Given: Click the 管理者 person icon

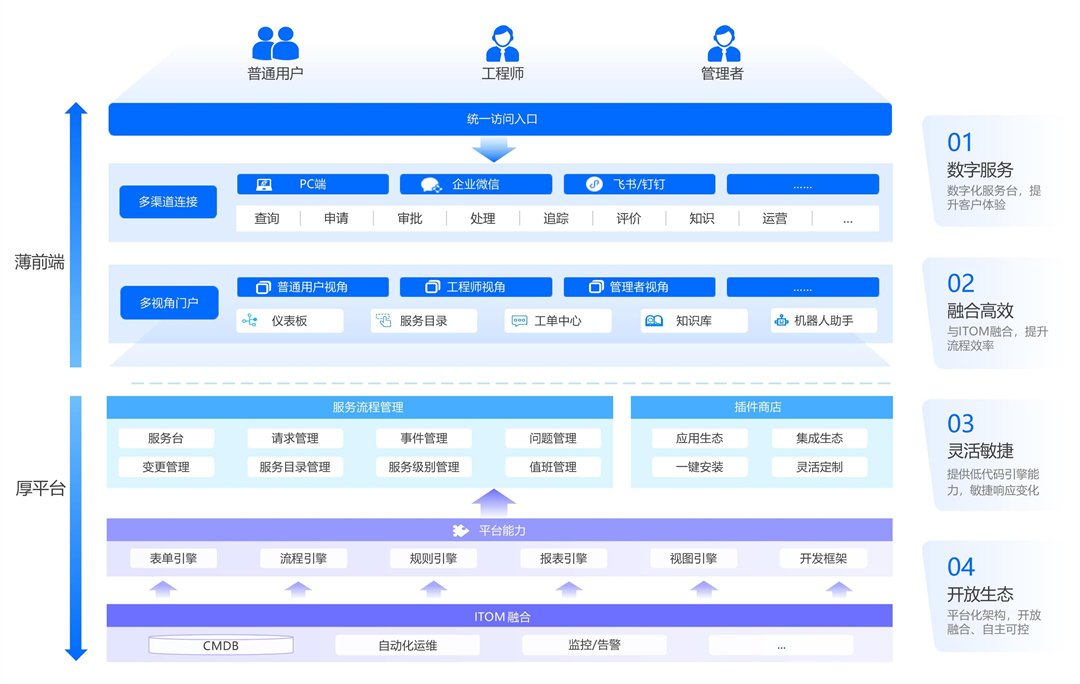Looking at the screenshot, I should (723, 44).
